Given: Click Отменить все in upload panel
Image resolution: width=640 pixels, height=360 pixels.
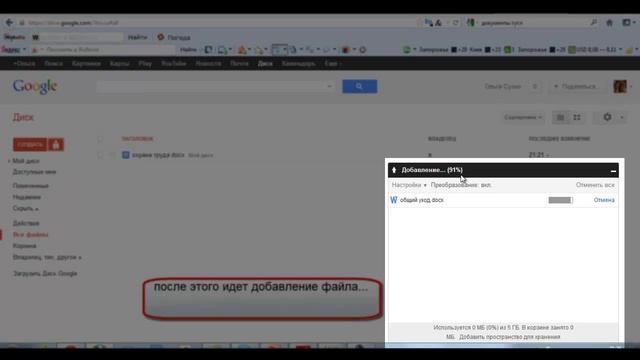Looking at the screenshot, I should [x=595, y=185].
